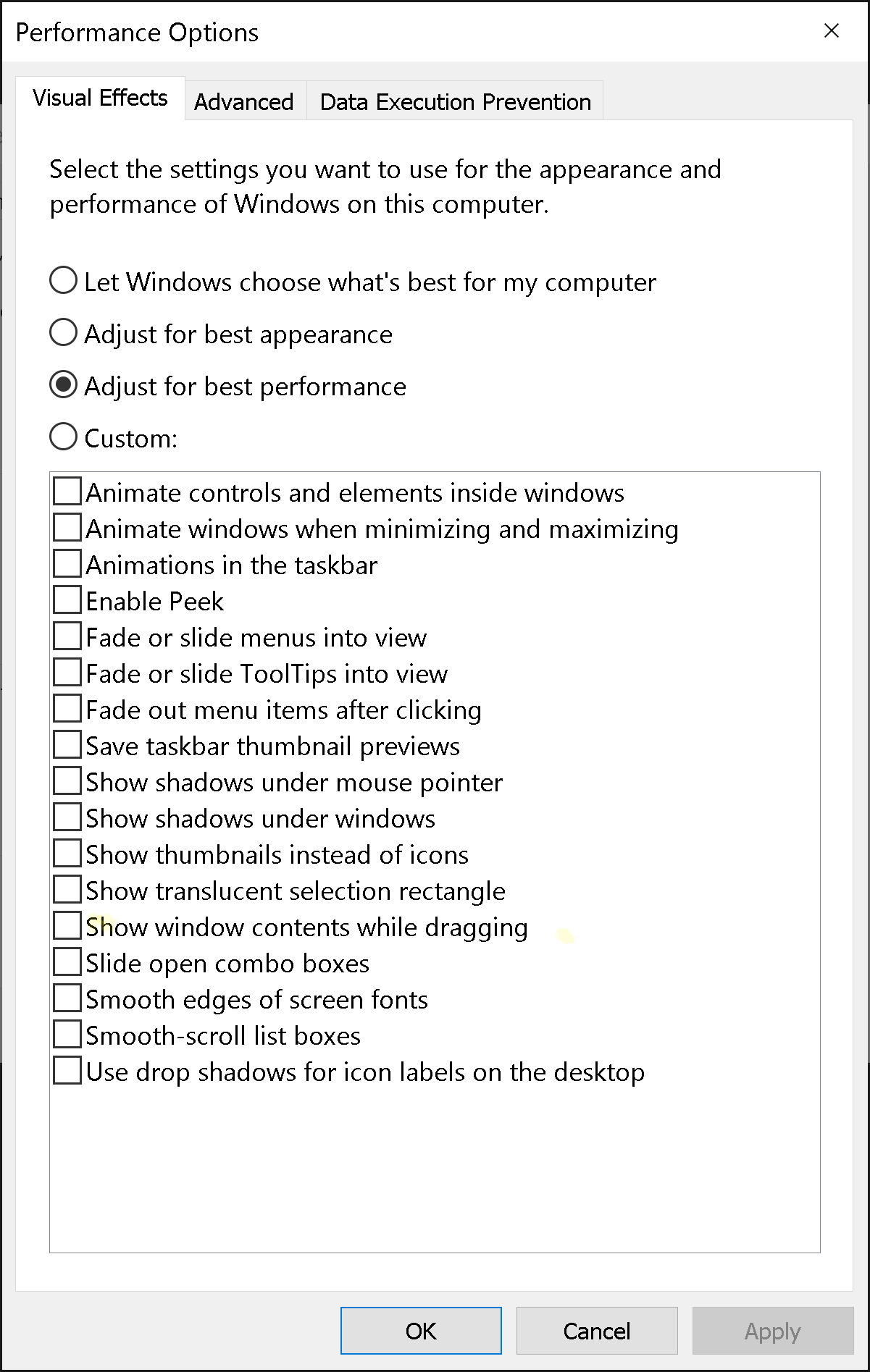Pick the Custom radio option
Screen dimensions: 870x1372
64,437
